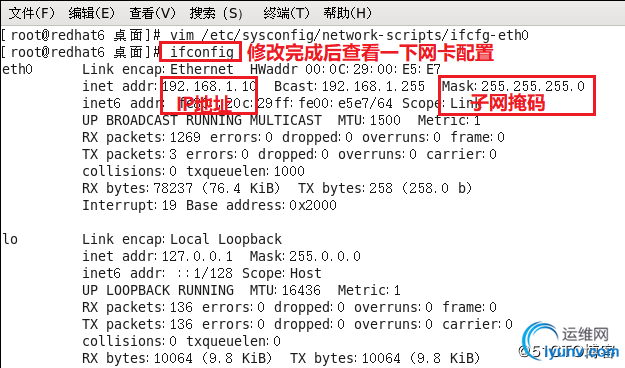
Task: Open the 终端(T) menu
Action: (286, 13)
